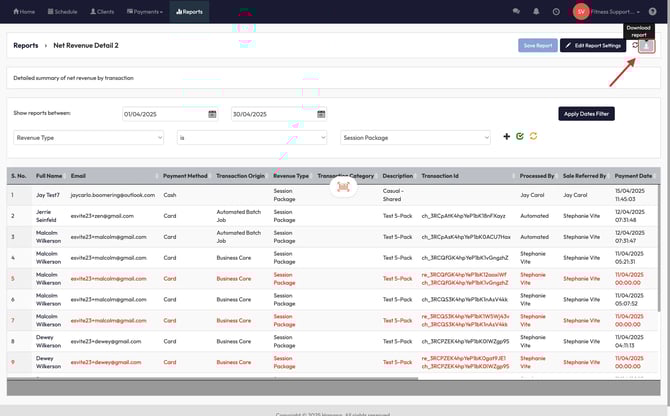The width and height of the screenshot is (670, 416).
Task: Open the start date calendar picker icon
Action: (212, 114)
